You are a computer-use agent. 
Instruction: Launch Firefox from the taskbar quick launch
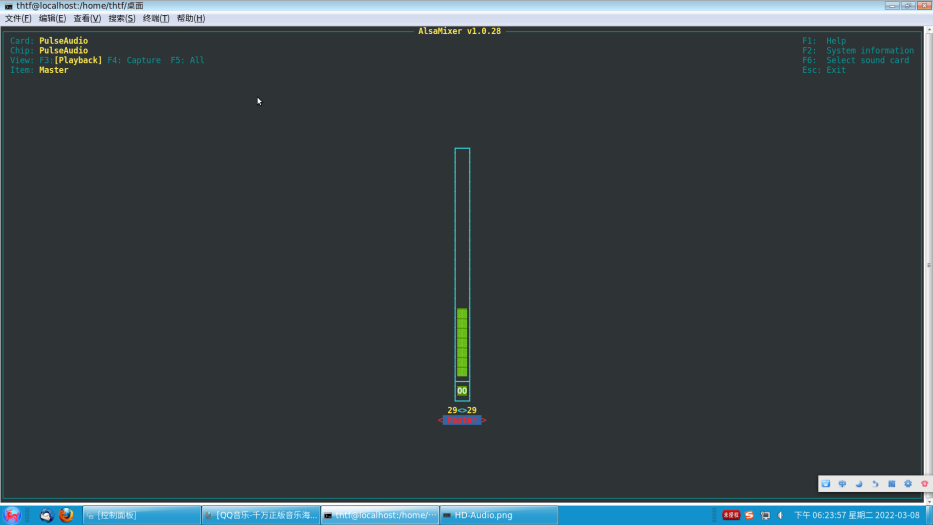point(66,515)
